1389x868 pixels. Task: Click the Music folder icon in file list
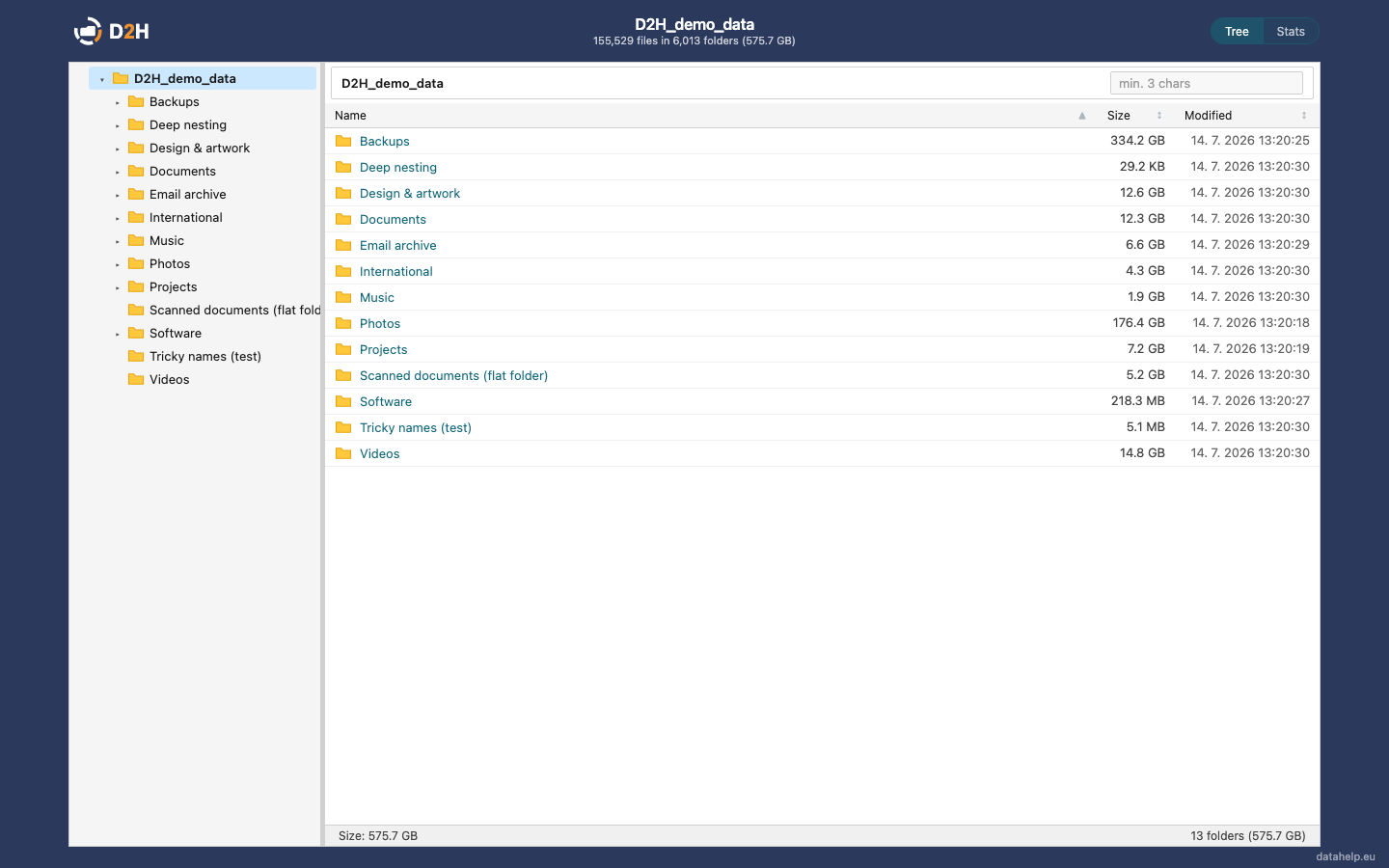(343, 297)
